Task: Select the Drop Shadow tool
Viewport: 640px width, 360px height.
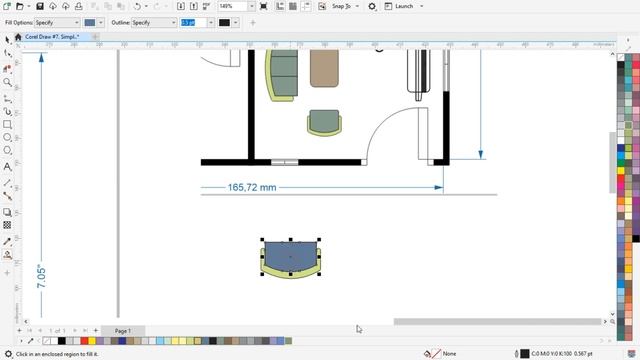Action: (7, 212)
